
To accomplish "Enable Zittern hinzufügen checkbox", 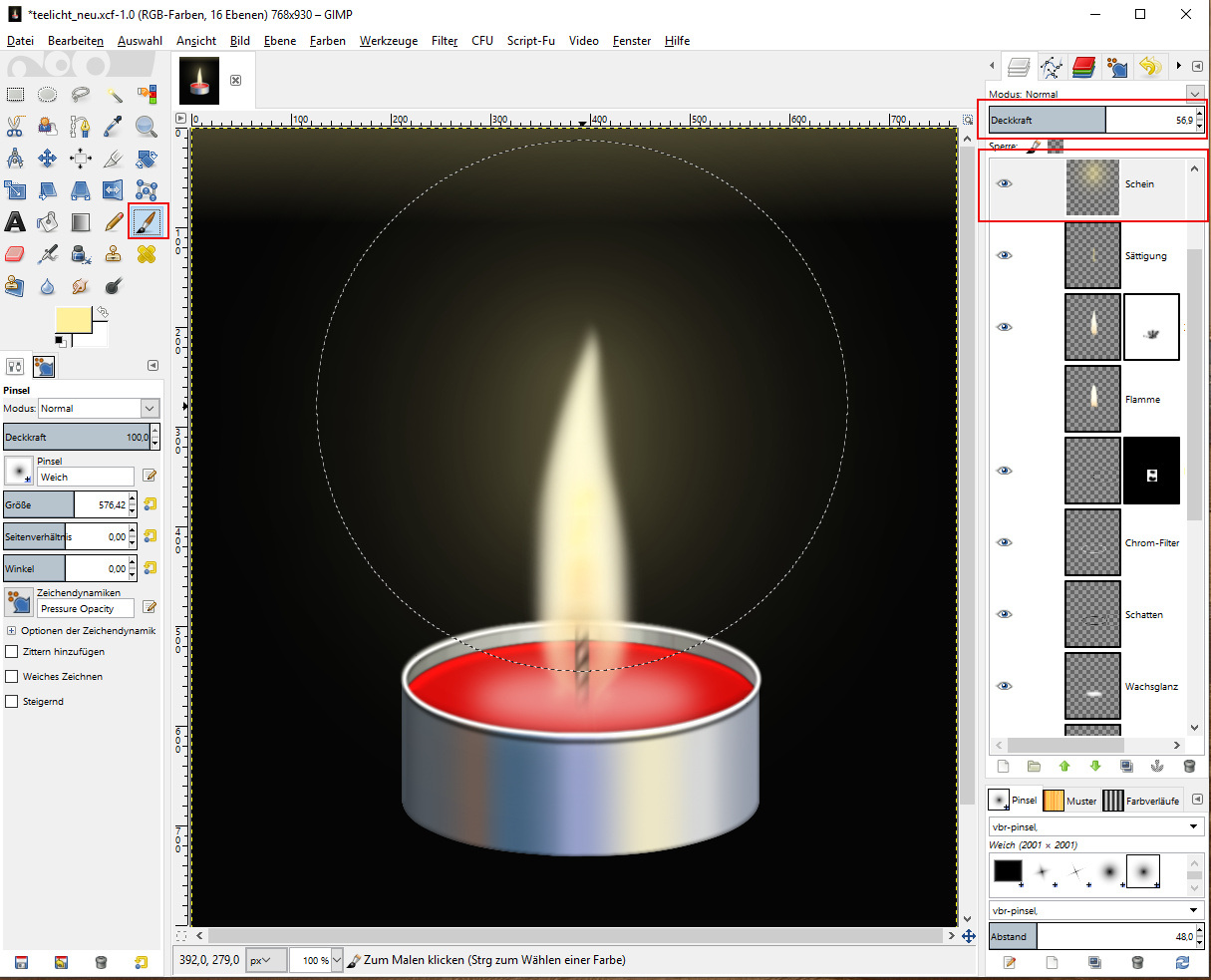I will pyautogui.click(x=12, y=652).
